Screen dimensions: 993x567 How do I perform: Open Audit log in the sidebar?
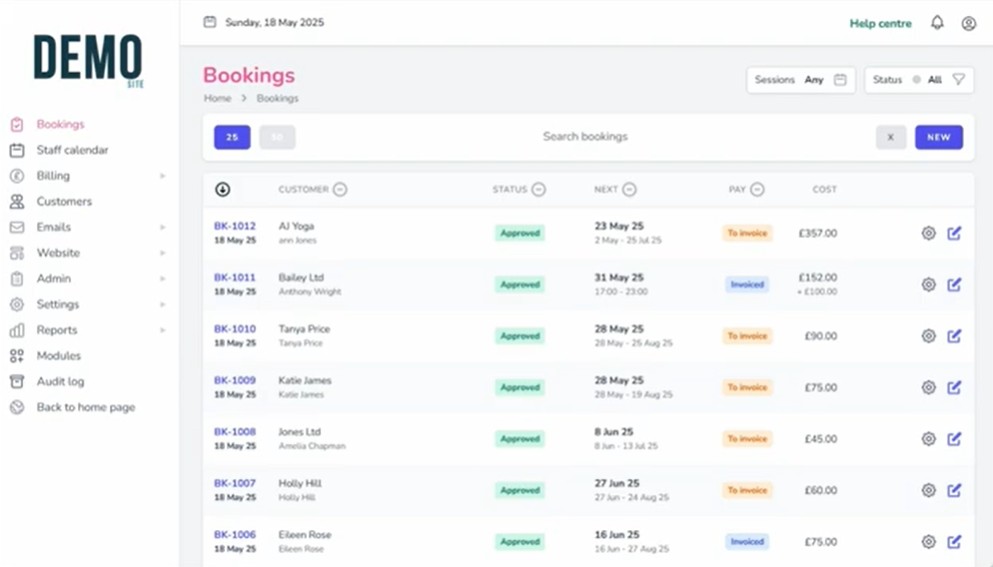60,381
